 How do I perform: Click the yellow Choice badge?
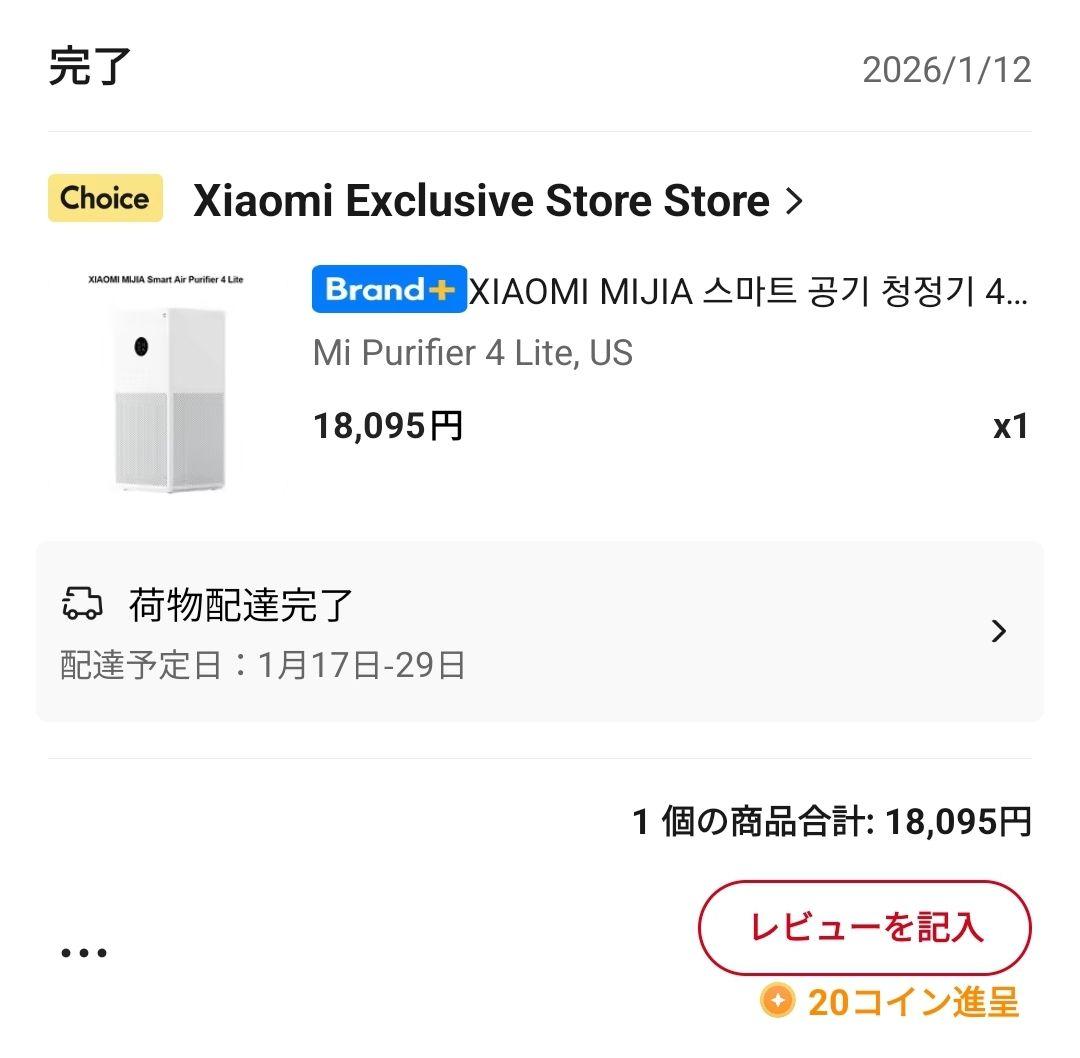(x=104, y=198)
